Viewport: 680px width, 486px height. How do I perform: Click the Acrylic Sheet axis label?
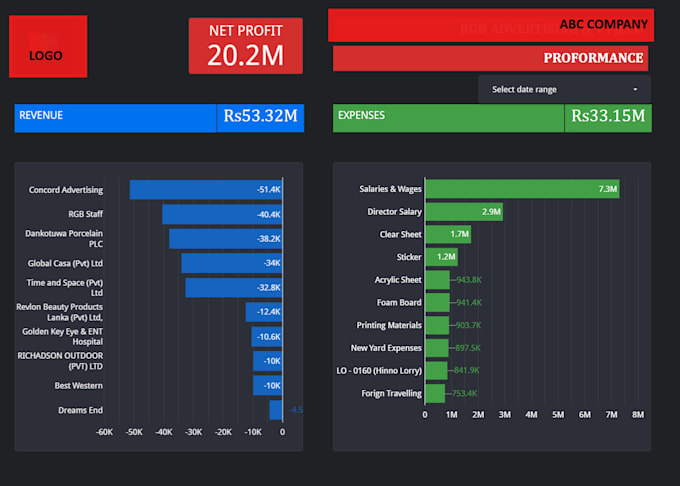(x=398, y=280)
